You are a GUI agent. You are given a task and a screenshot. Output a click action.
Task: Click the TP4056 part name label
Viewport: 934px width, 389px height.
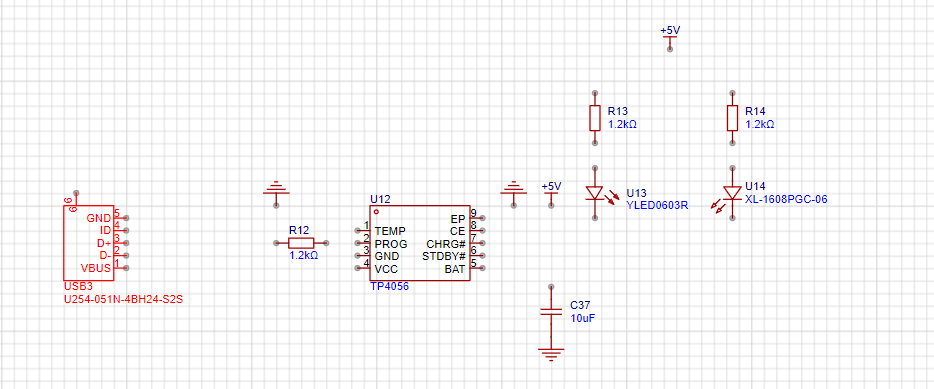pyautogui.click(x=389, y=287)
